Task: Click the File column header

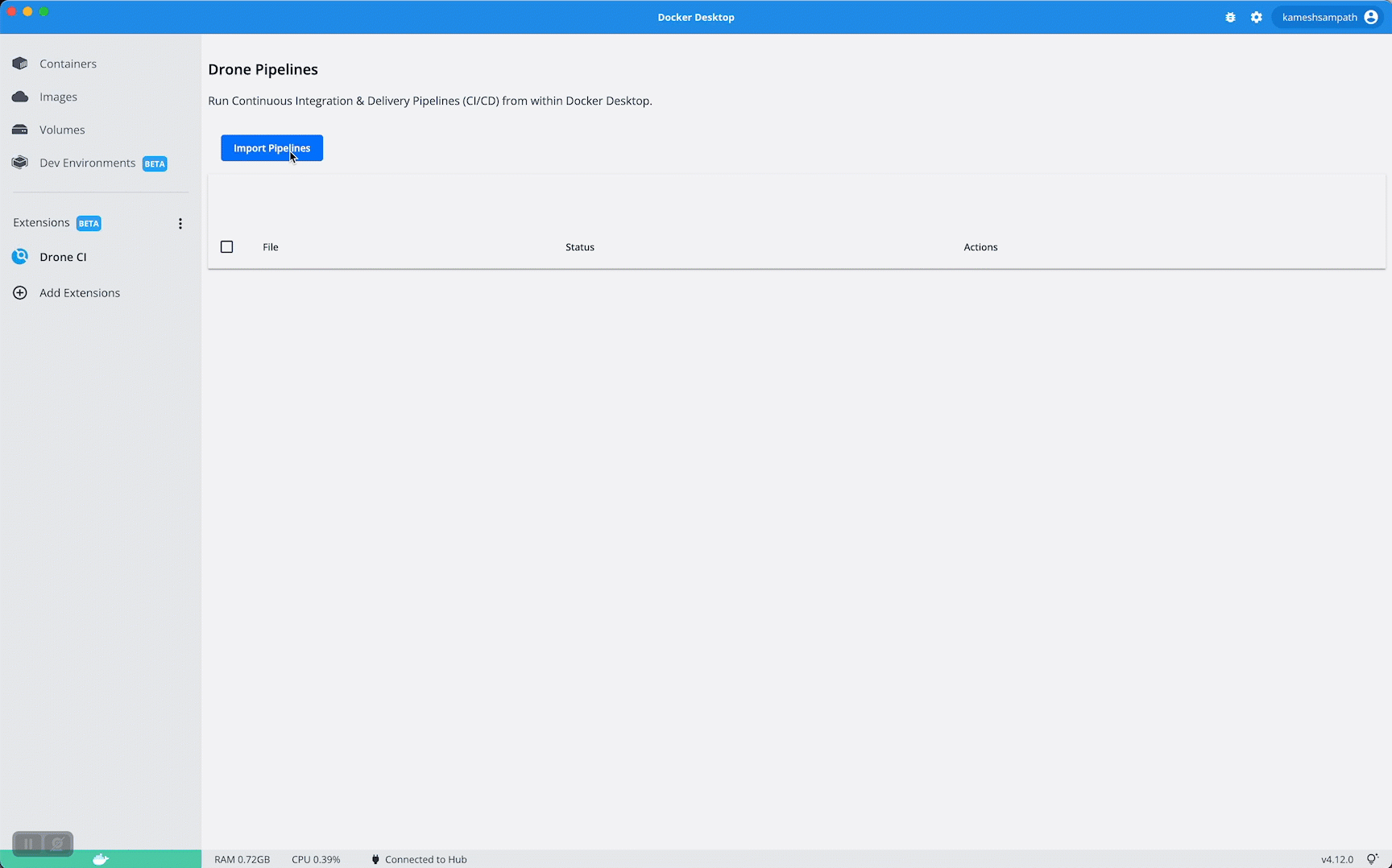Action: pos(271,247)
